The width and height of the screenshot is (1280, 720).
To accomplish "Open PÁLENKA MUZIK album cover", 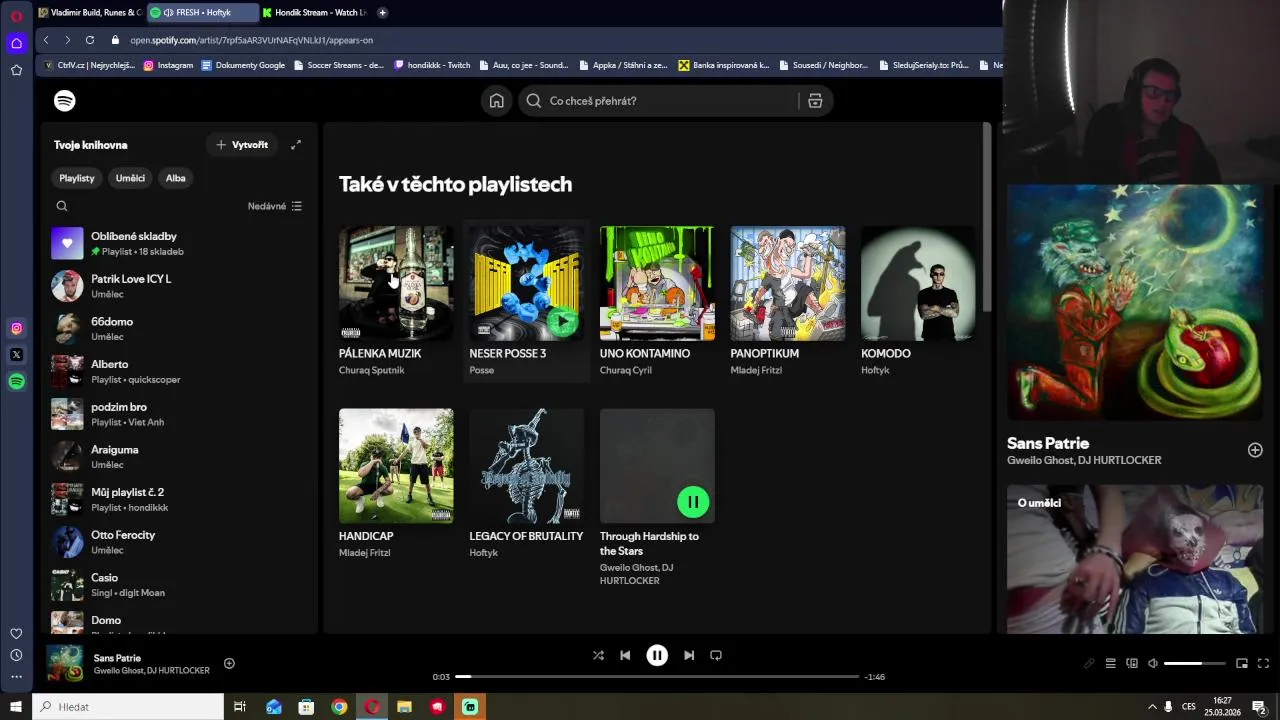I will [x=396, y=283].
